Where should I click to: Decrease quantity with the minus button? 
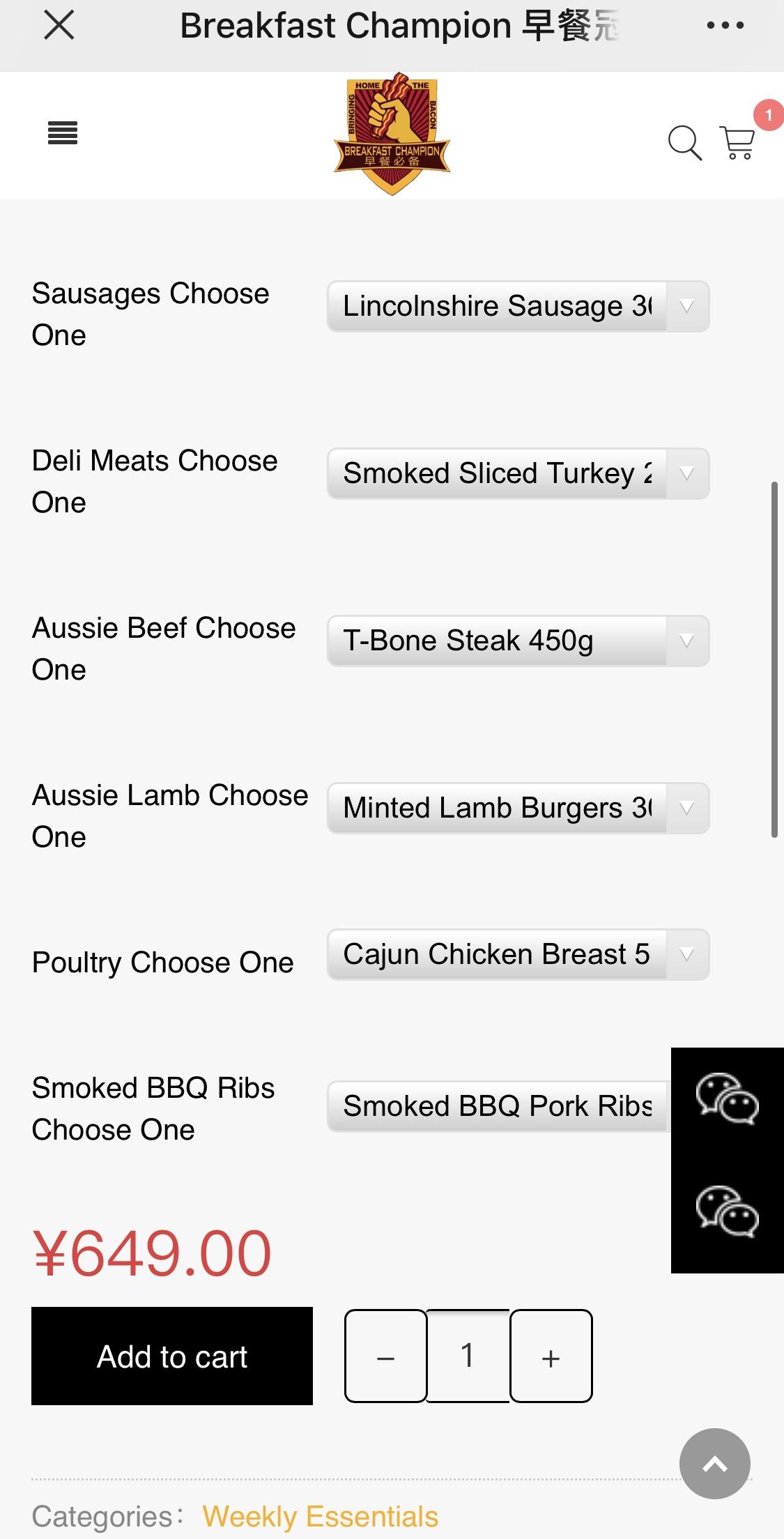pos(386,1356)
